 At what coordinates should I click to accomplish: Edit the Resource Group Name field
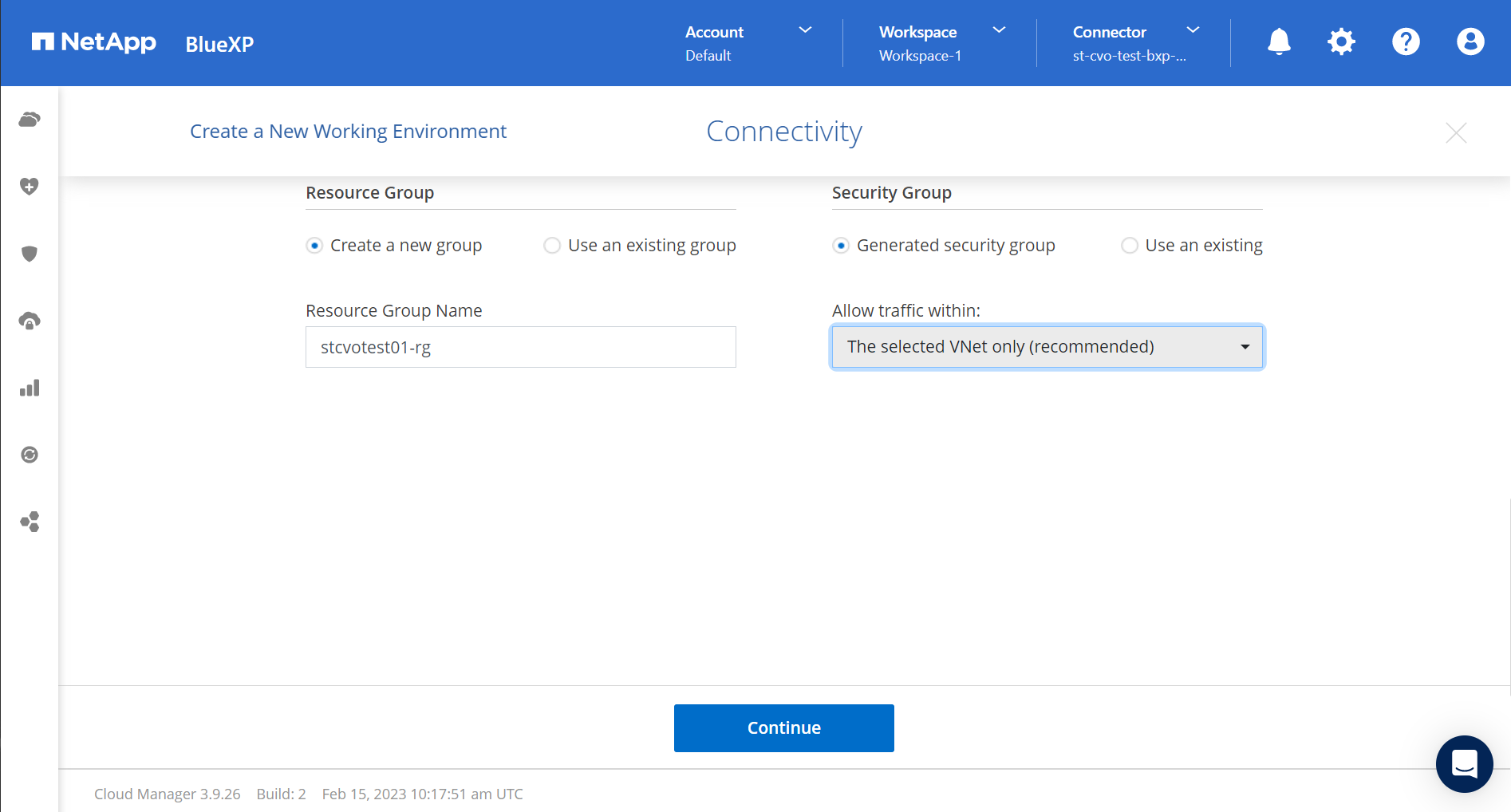click(x=520, y=346)
